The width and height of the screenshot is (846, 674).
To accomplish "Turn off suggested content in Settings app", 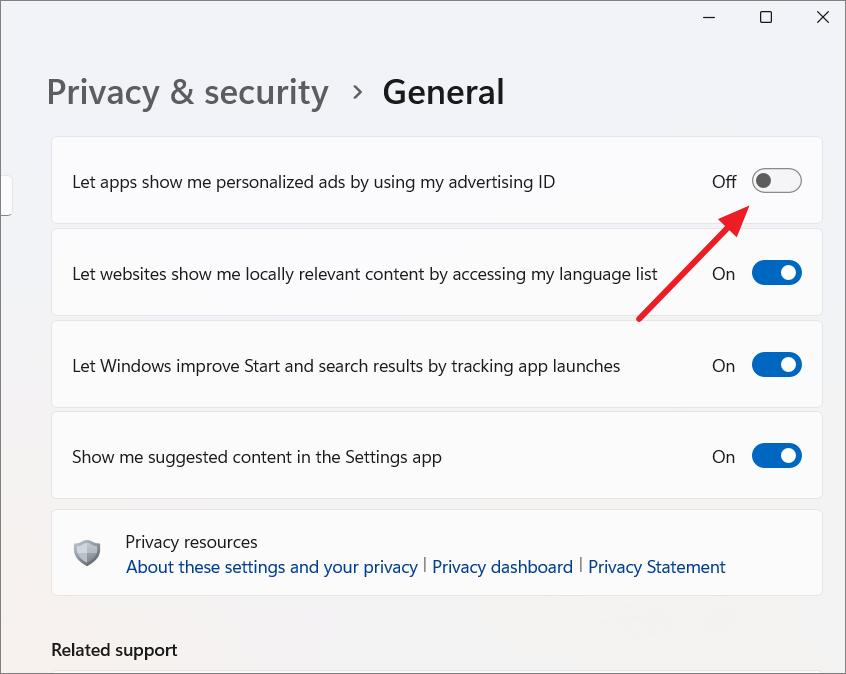I will 776,456.
